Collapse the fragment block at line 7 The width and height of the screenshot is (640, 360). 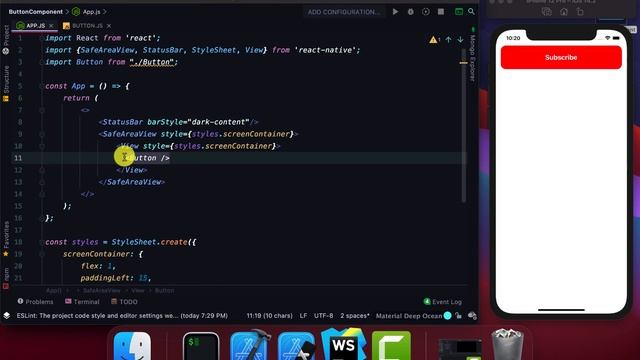[x=42, y=110]
